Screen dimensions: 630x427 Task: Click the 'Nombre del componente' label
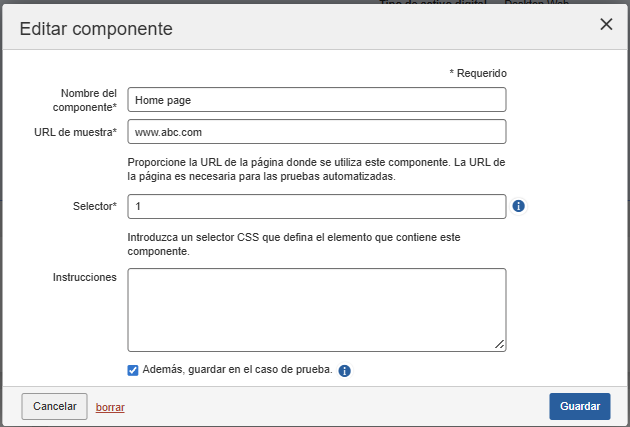pos(88,100)
